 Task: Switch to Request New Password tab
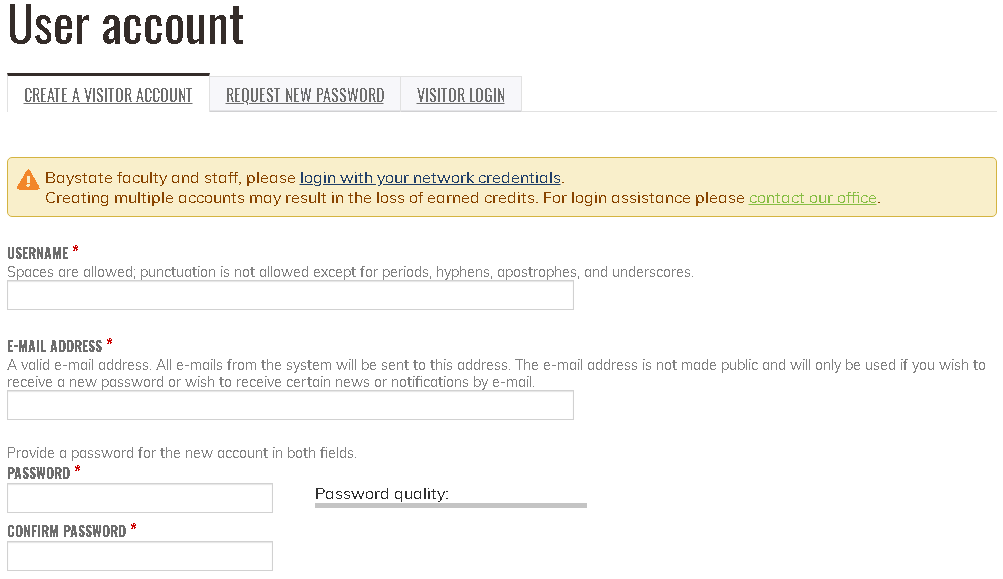tap(305, 95)
